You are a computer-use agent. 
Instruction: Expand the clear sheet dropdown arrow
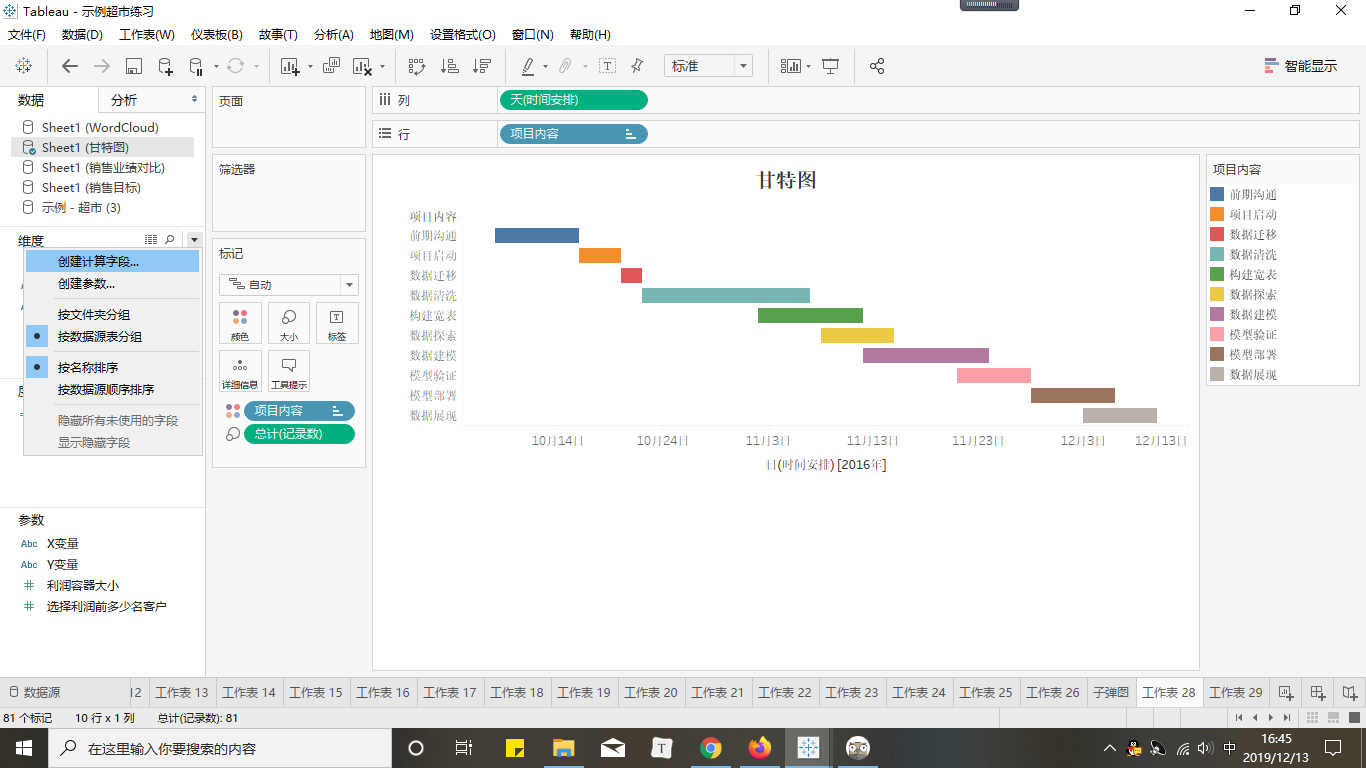click(382, 67)
